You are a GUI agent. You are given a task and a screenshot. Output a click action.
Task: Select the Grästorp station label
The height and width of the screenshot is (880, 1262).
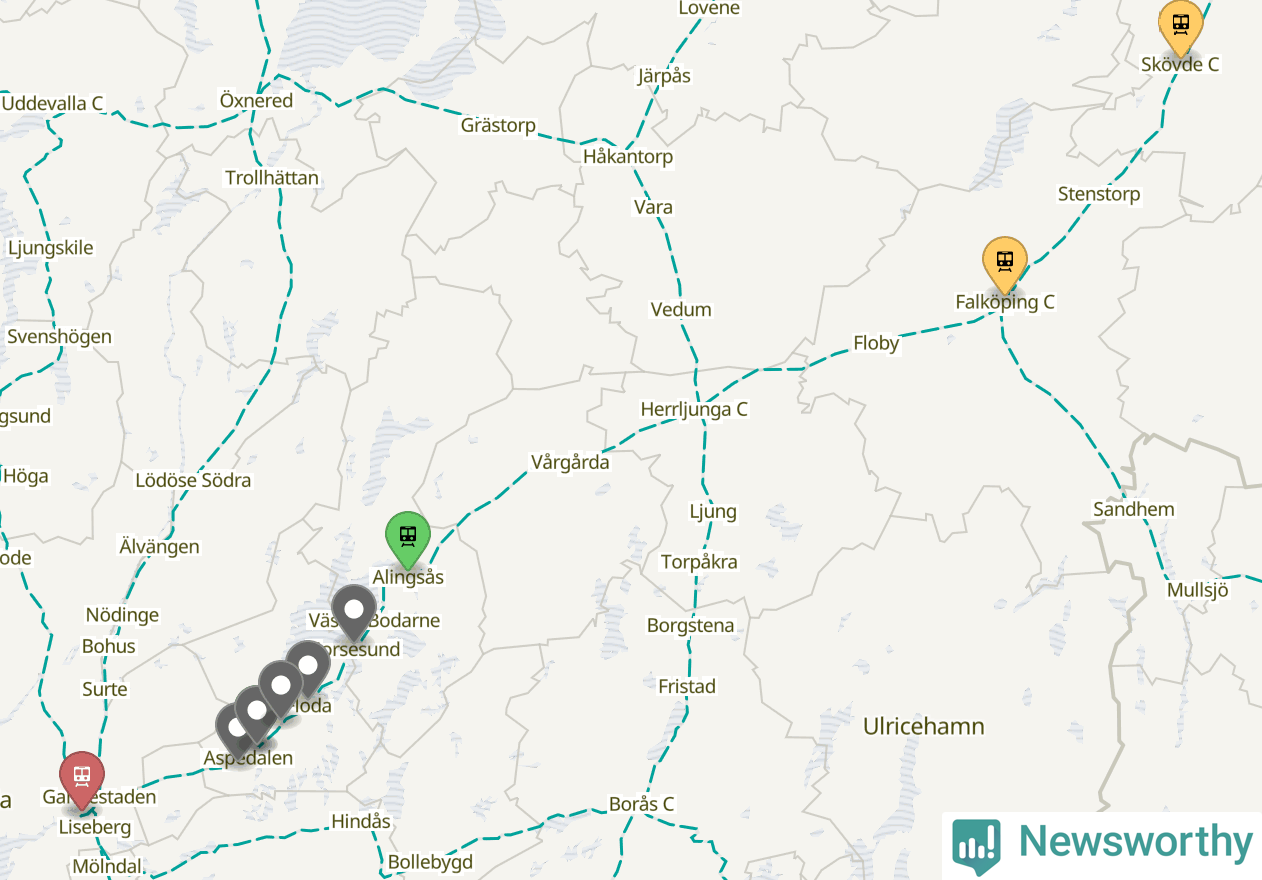(x=498, y=126)
